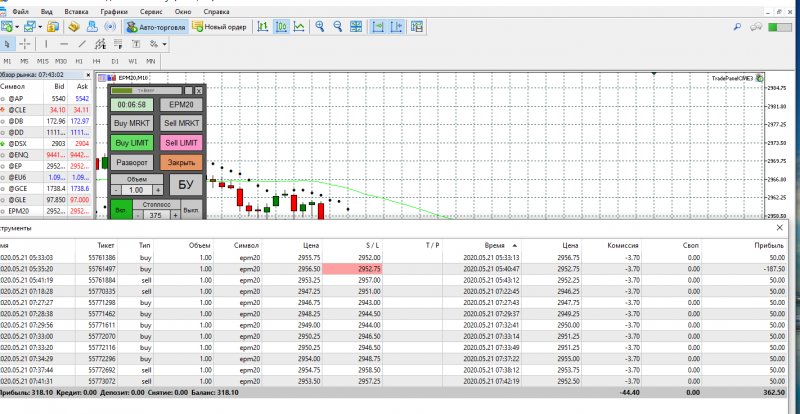Switch chart to candlestick mode
800x414 pixels.
pyautogui.click(x=281, y=27)
